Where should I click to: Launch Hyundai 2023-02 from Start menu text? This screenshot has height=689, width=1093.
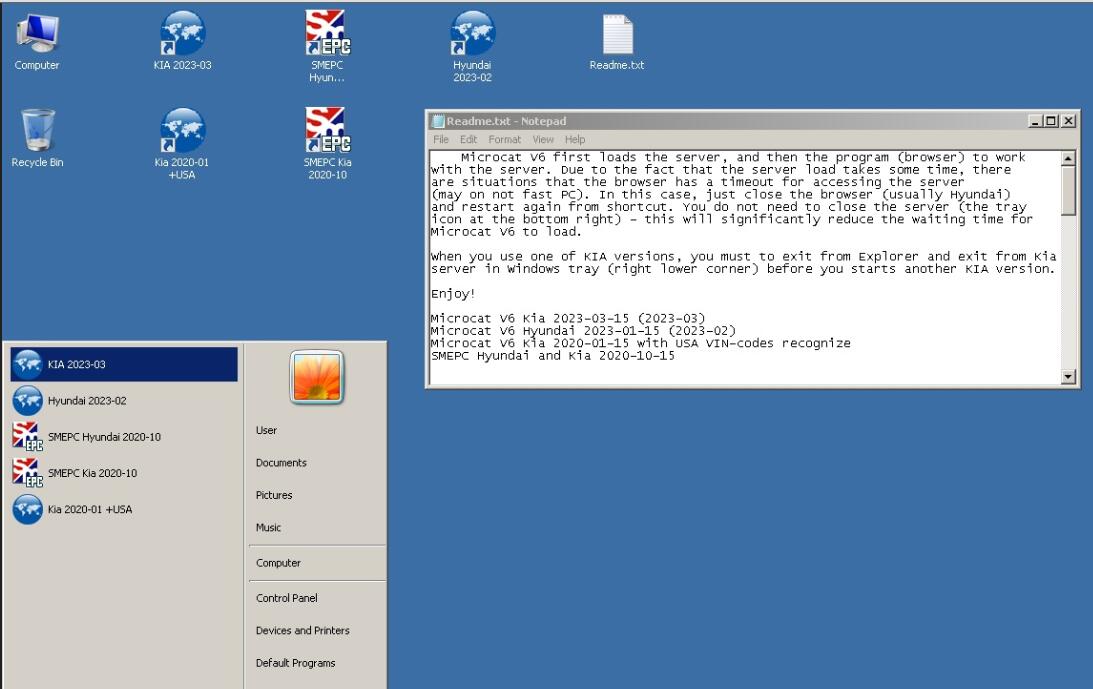click(x=87, y=401)
